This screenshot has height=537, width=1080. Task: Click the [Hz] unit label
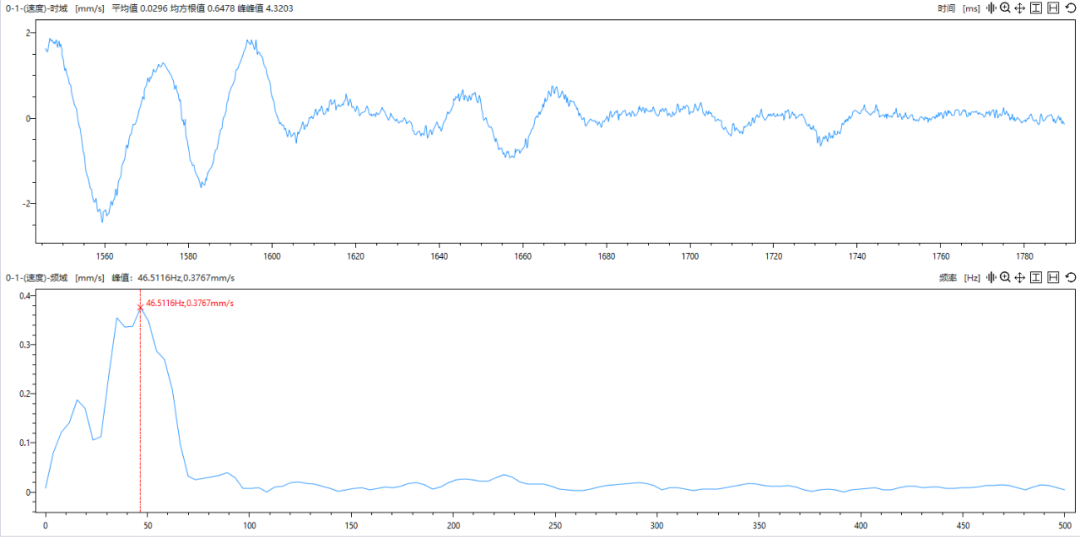pyautogui.click(x=970, y=277)
